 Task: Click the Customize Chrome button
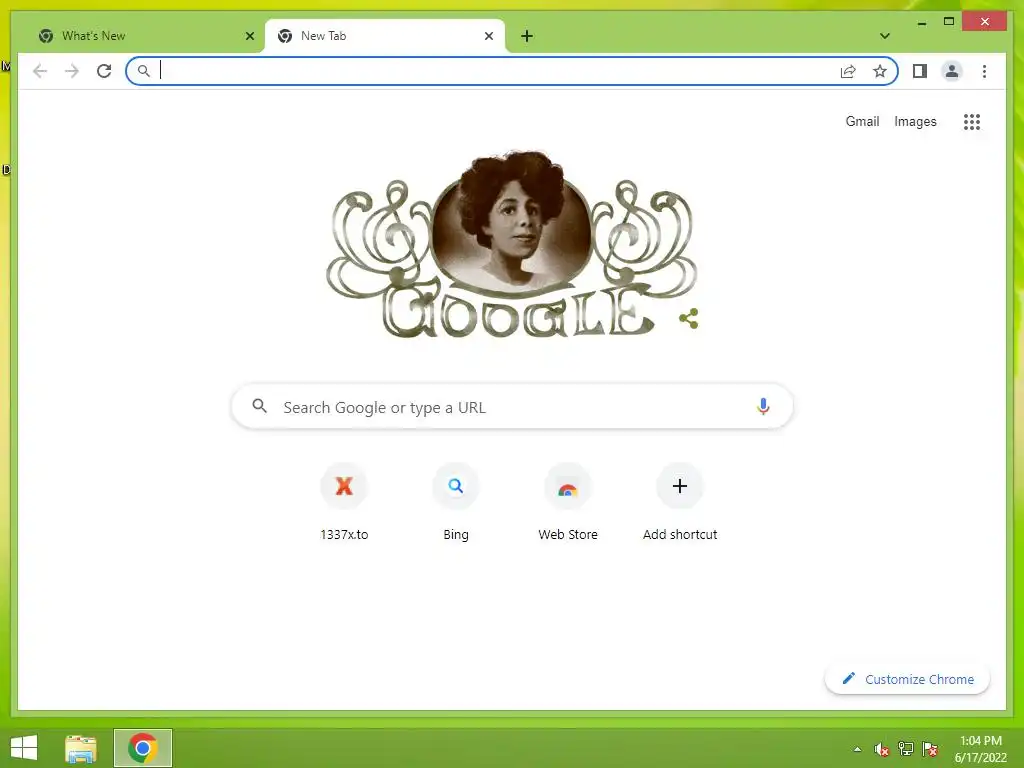(907, 679)
